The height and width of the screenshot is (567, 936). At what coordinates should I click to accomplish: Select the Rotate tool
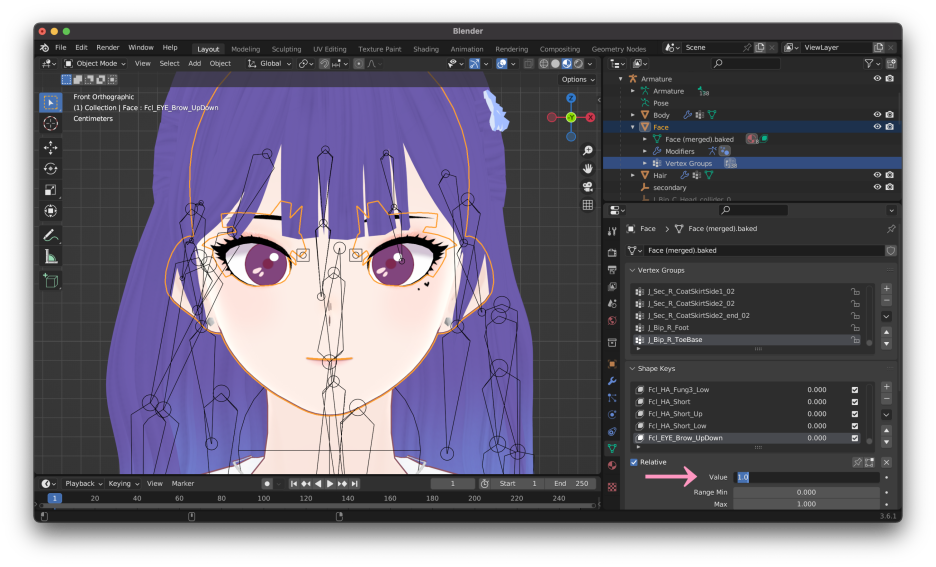pos(51,169)
